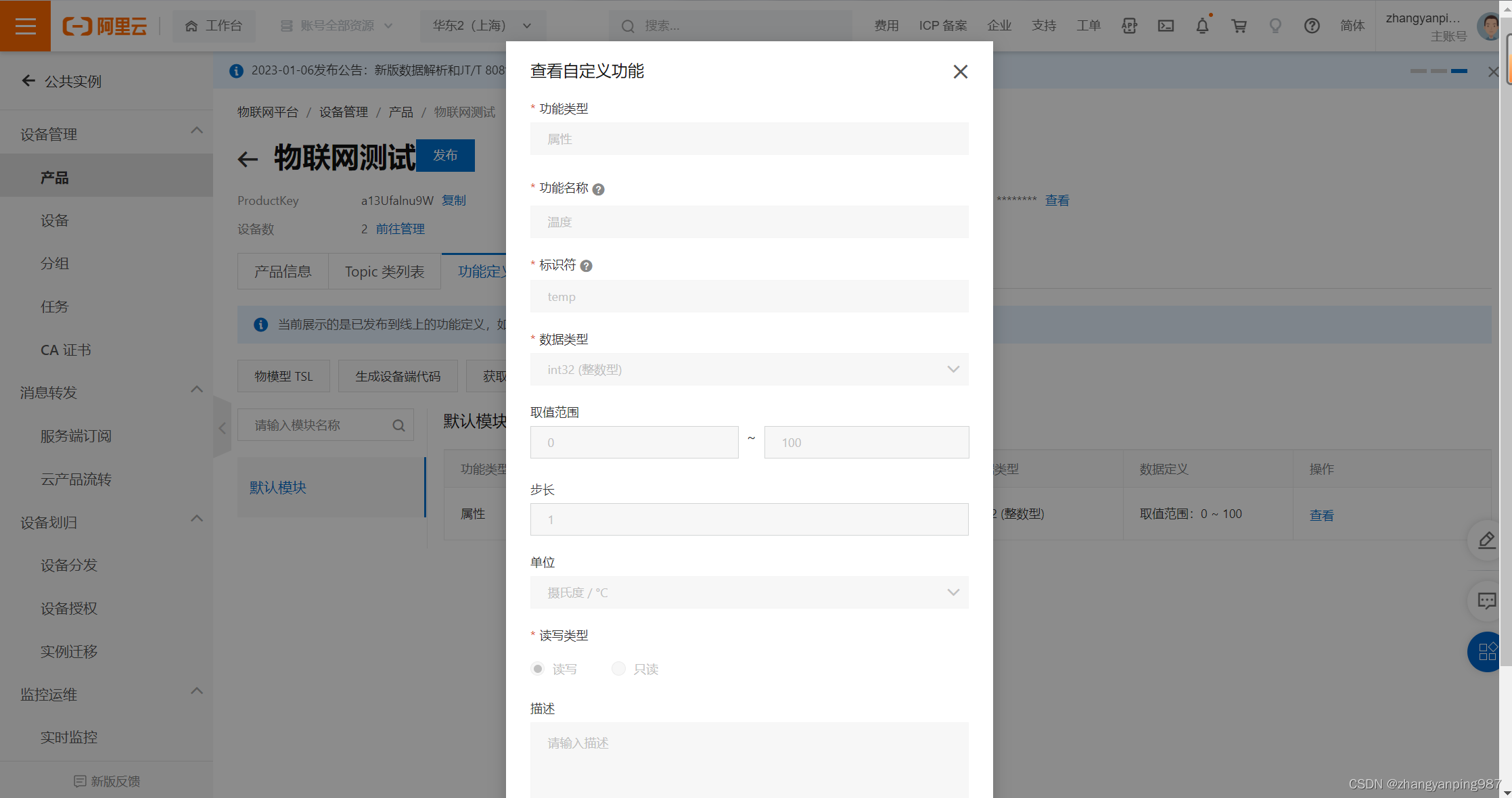Click help icon next to 标识符
1512x798 pixels.
point(586,266)
